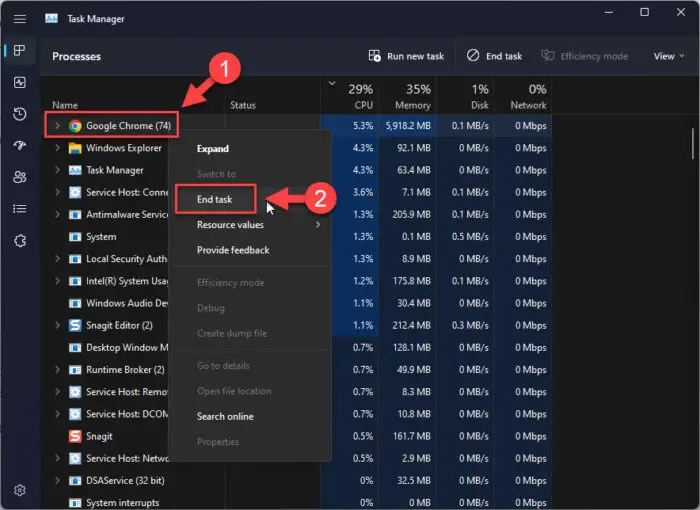Expand the Runtime Broker (2) group
The height and width of the screenshot is (510, 700).
coord(57,370)
